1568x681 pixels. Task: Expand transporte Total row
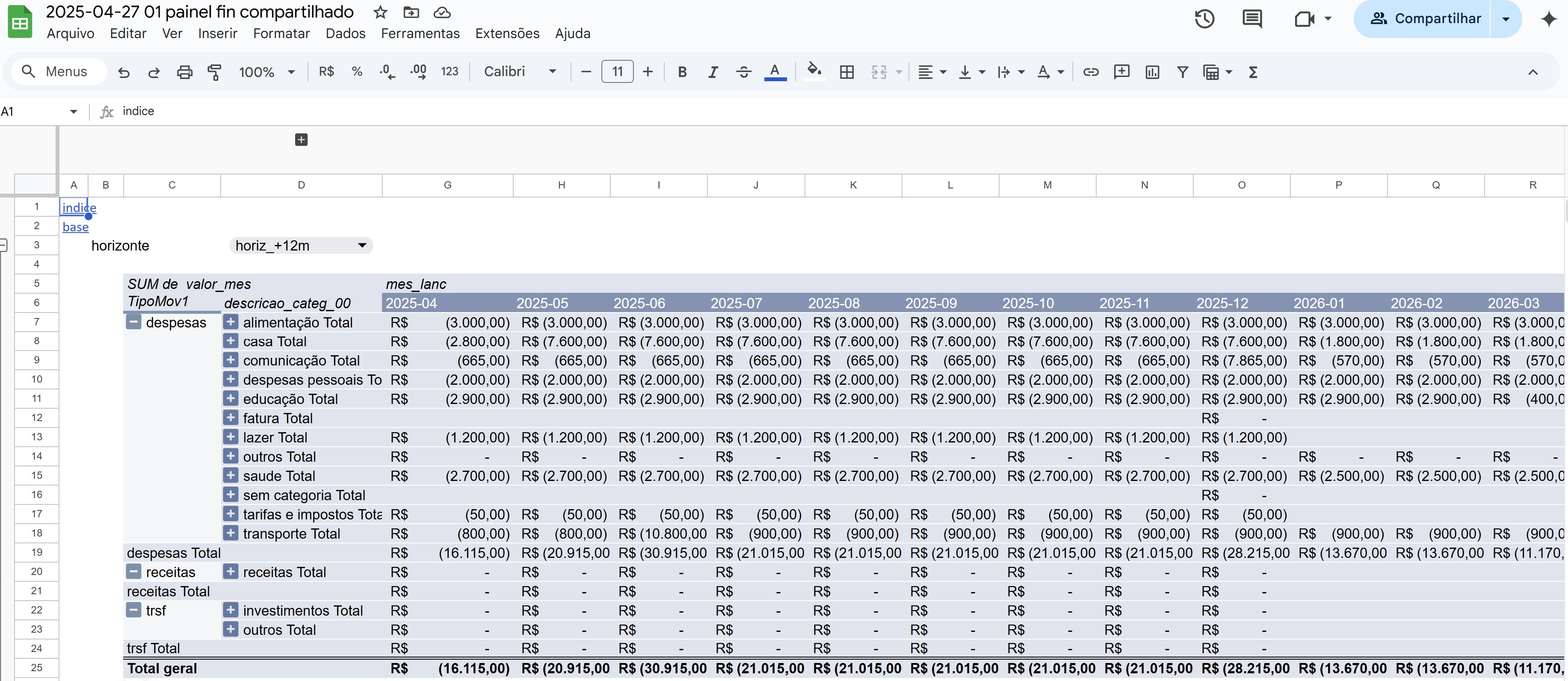pyautogui.click(x=231, y=533)
